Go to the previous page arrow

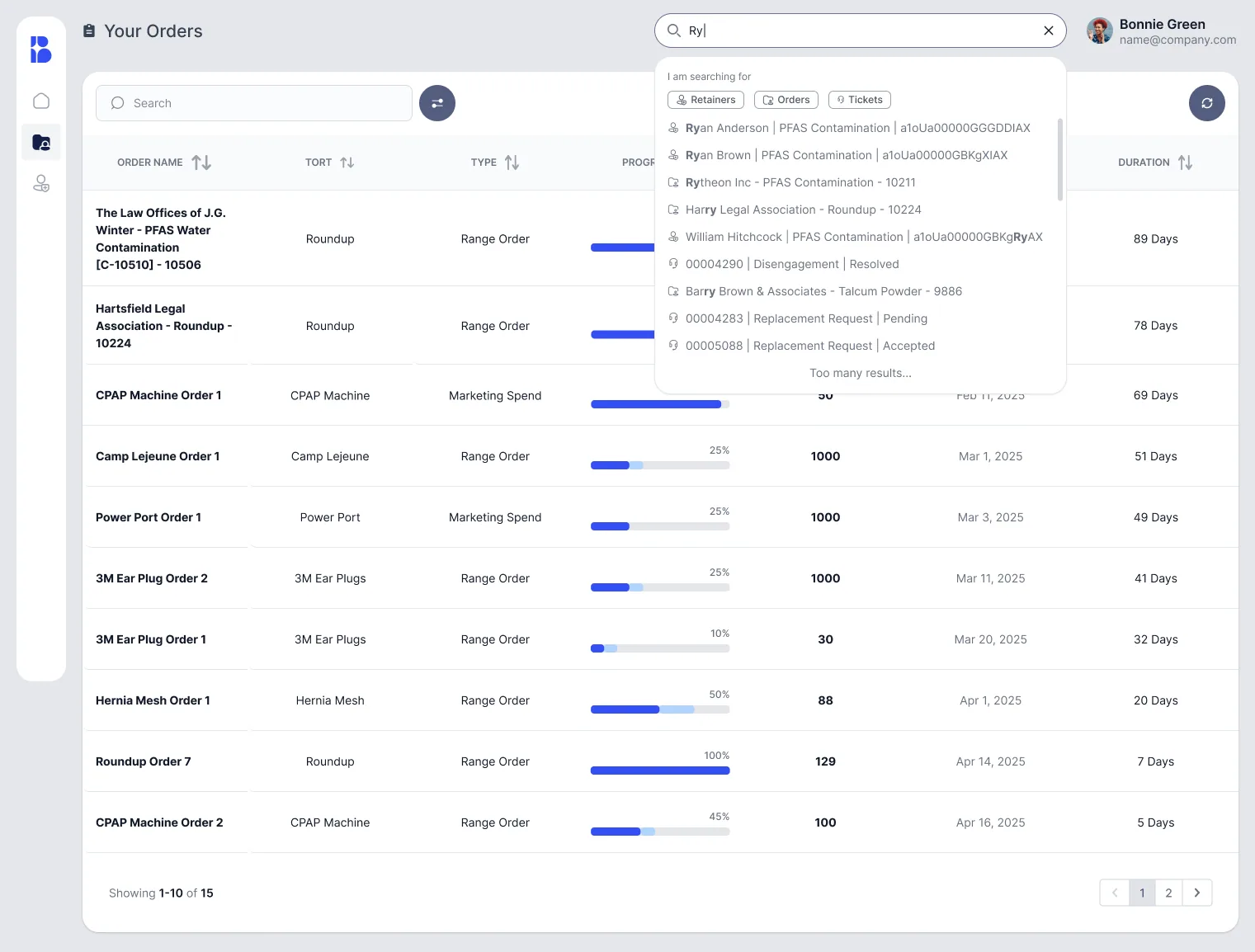pyautogui.click(x=1115, y=893)
